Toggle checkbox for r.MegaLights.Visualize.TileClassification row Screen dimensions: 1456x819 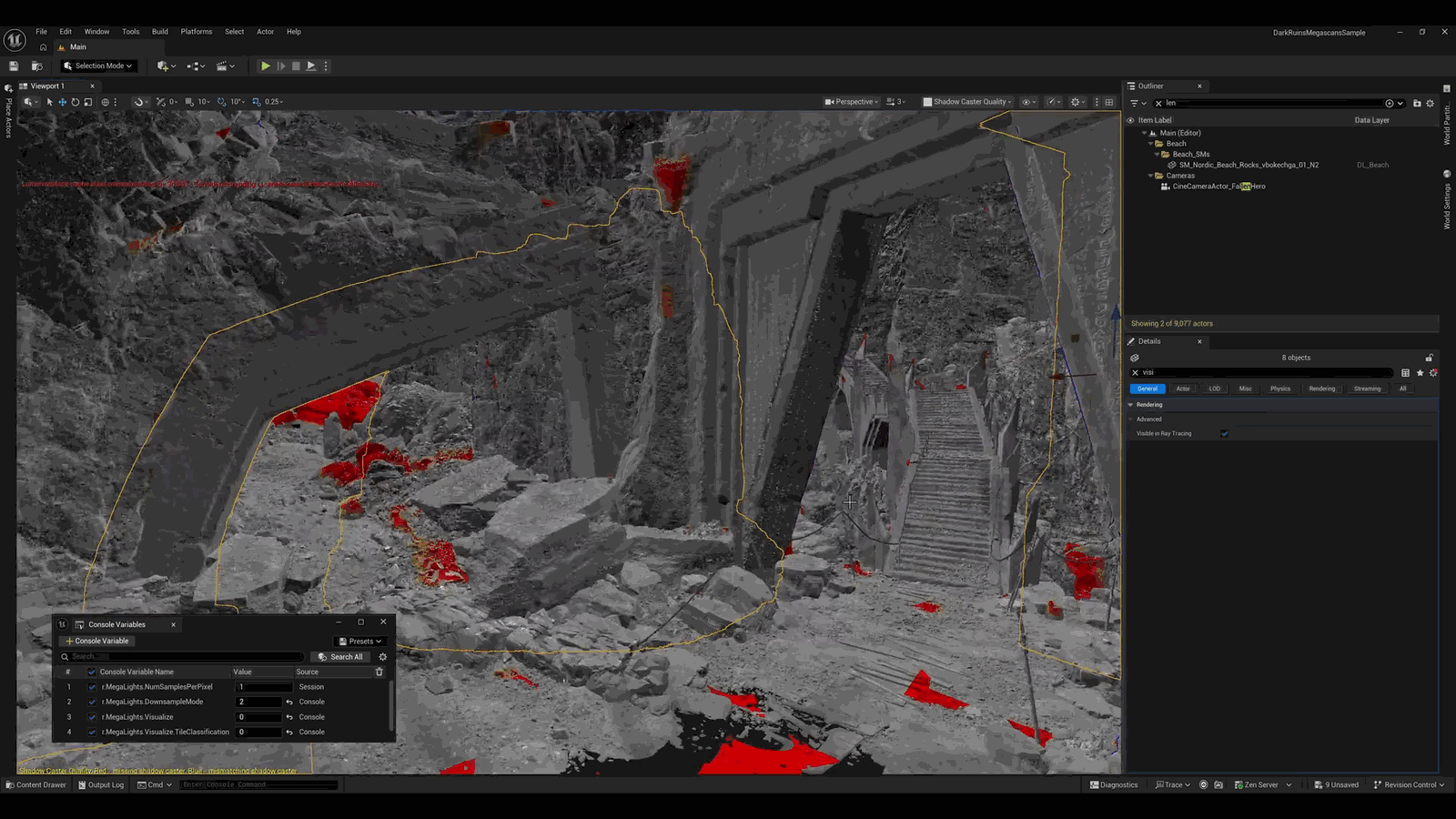(92, 732)
